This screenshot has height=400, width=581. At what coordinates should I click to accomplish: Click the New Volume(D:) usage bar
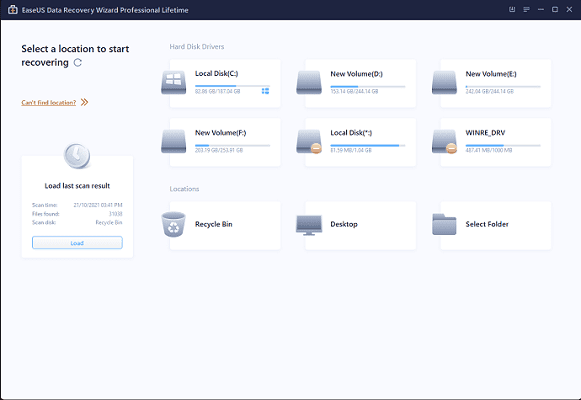(368, 86)
